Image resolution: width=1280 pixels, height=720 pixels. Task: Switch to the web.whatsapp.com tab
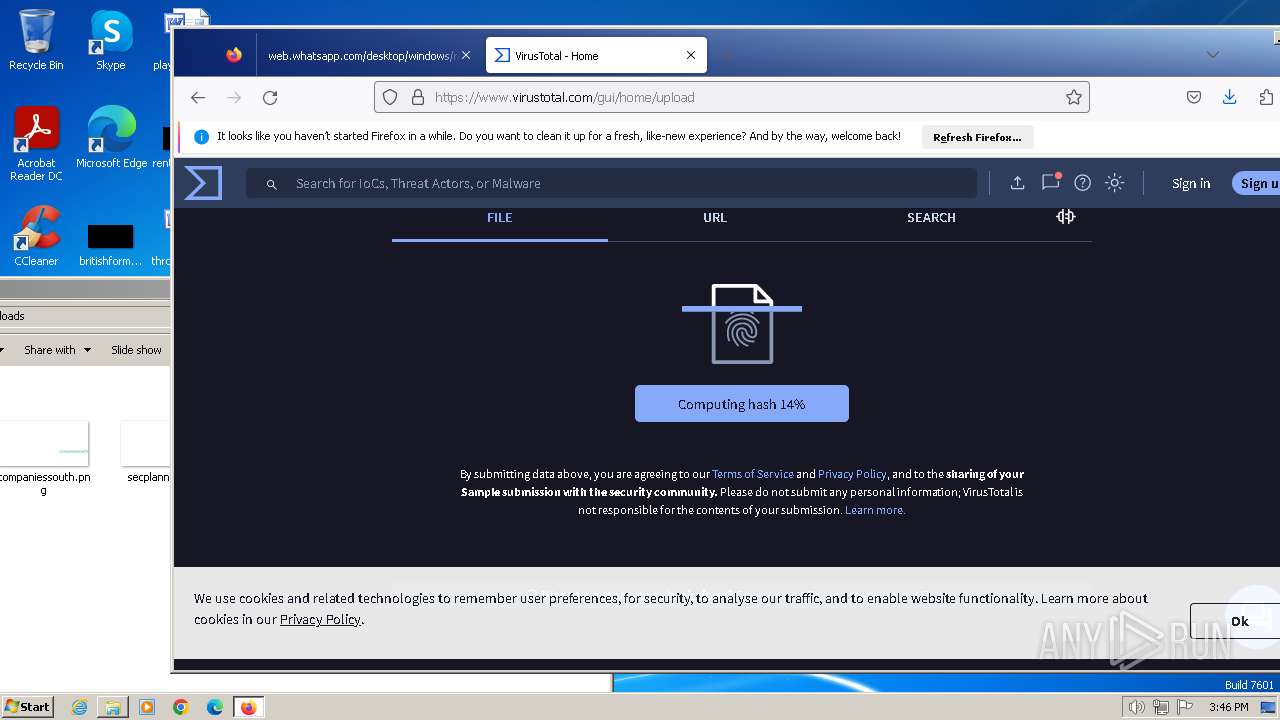click(362, 56)
